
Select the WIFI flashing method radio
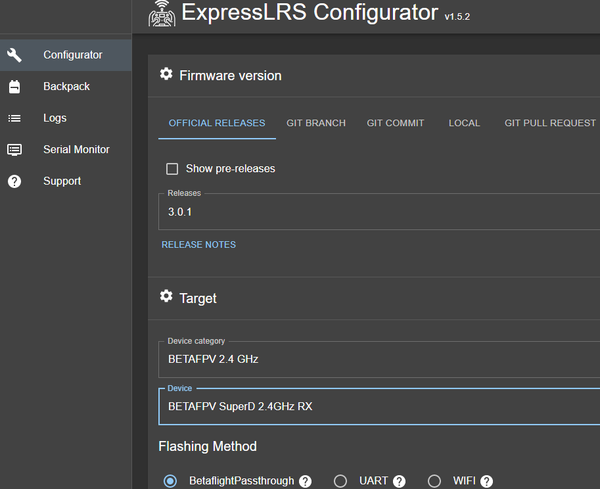coord(434,481)
